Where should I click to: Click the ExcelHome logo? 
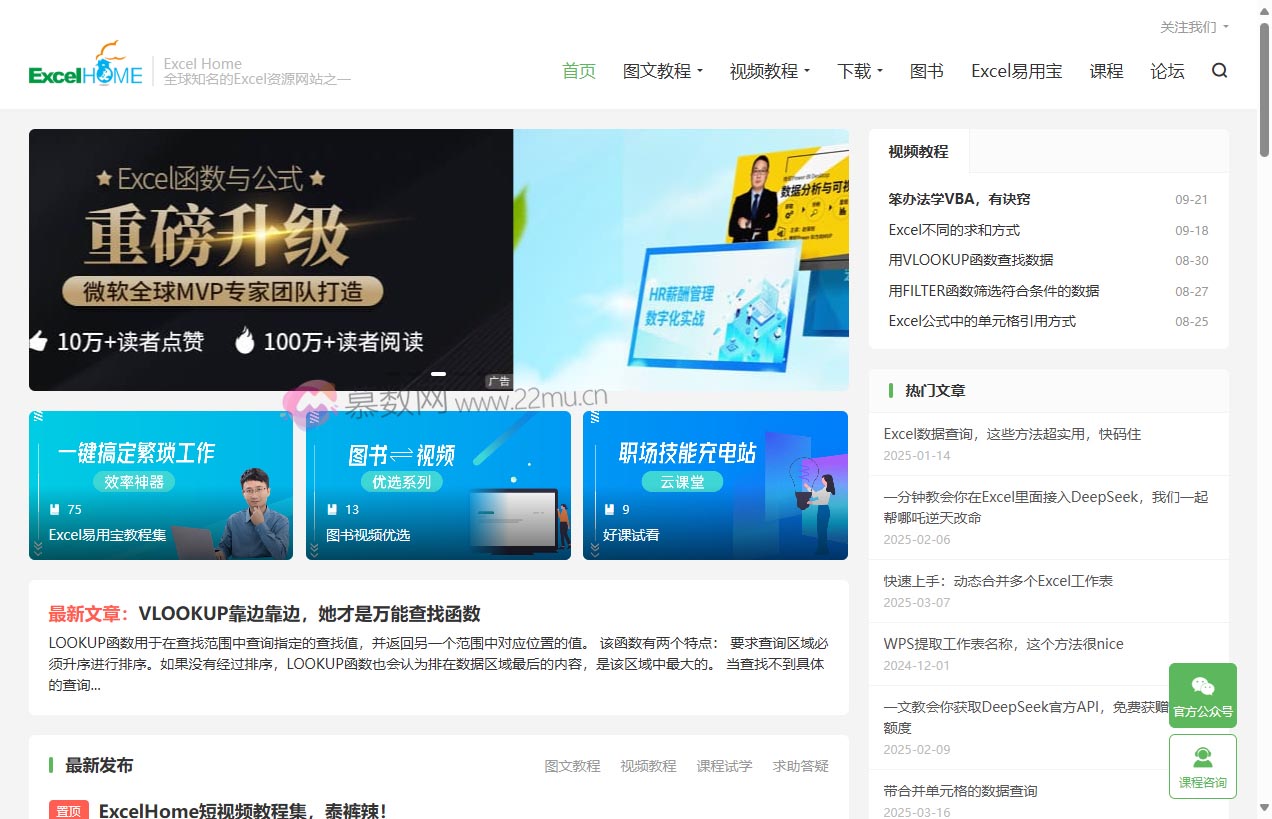(85, 73)
